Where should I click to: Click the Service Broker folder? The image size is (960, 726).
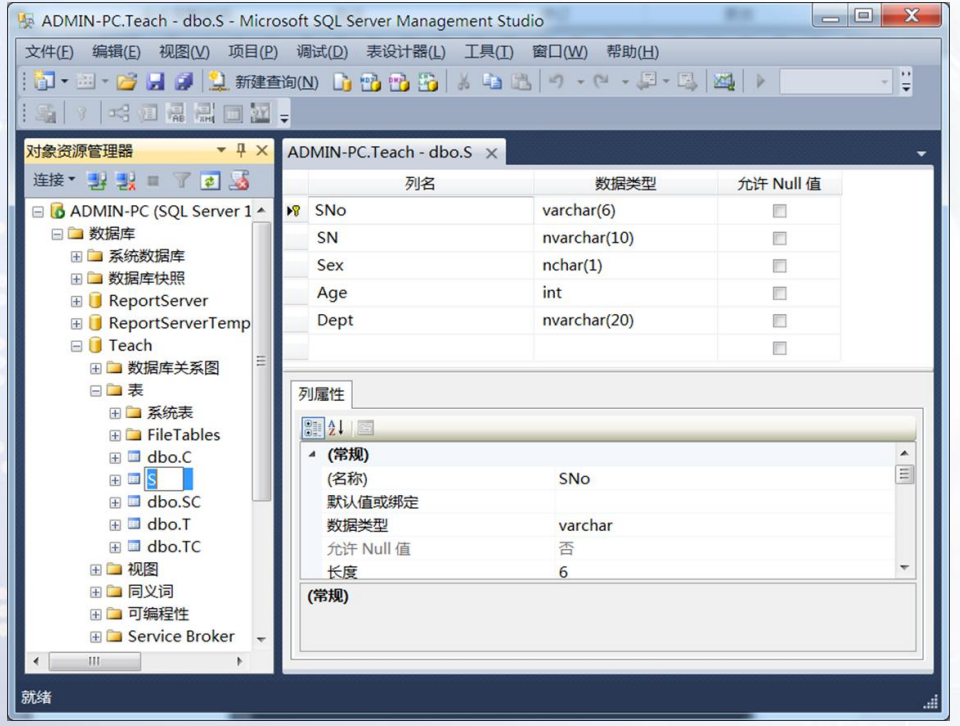[x=181, y=637]
